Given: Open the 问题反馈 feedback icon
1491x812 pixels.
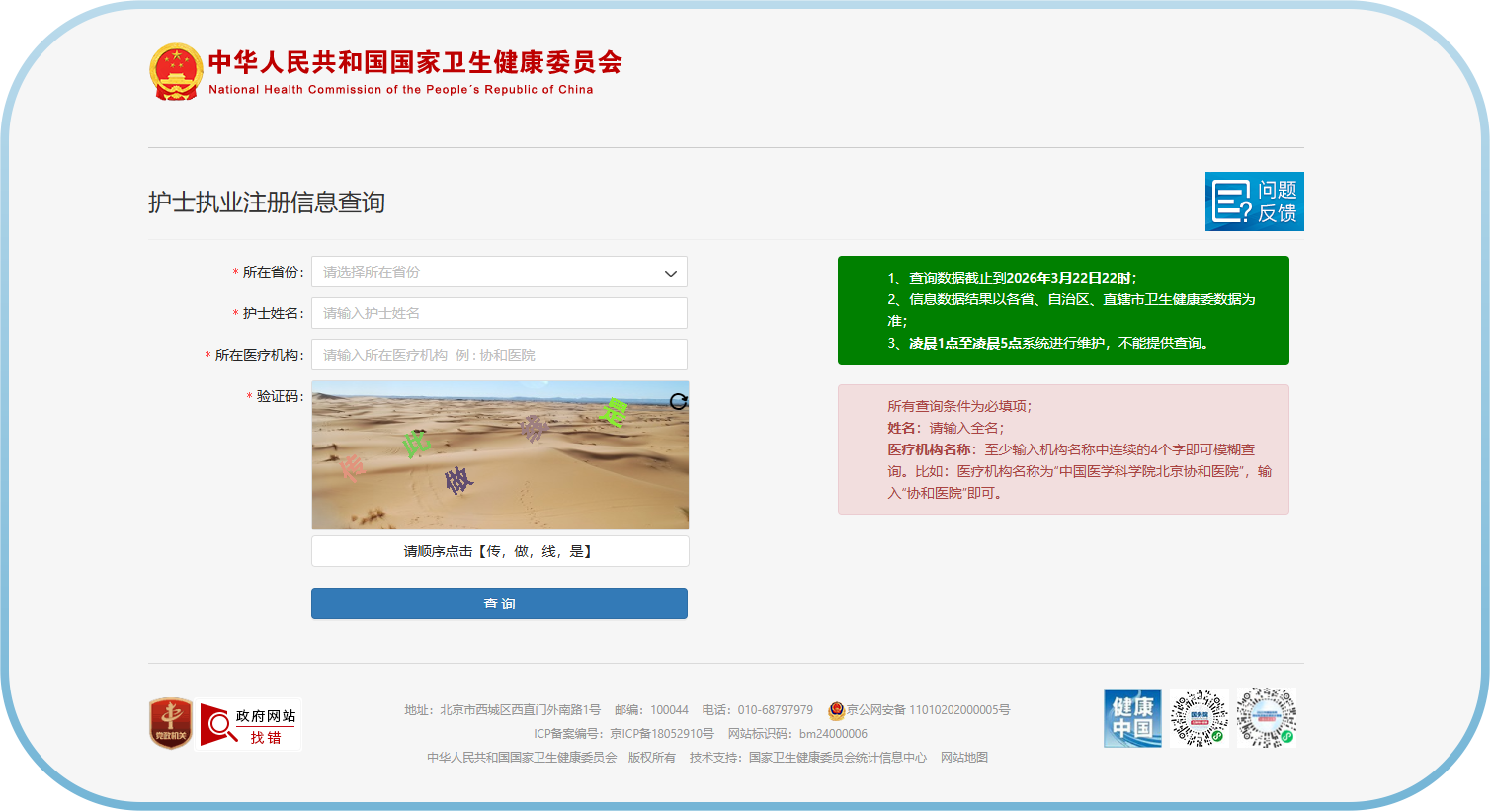Looking at the screenshot, I should pos(1254,202).
